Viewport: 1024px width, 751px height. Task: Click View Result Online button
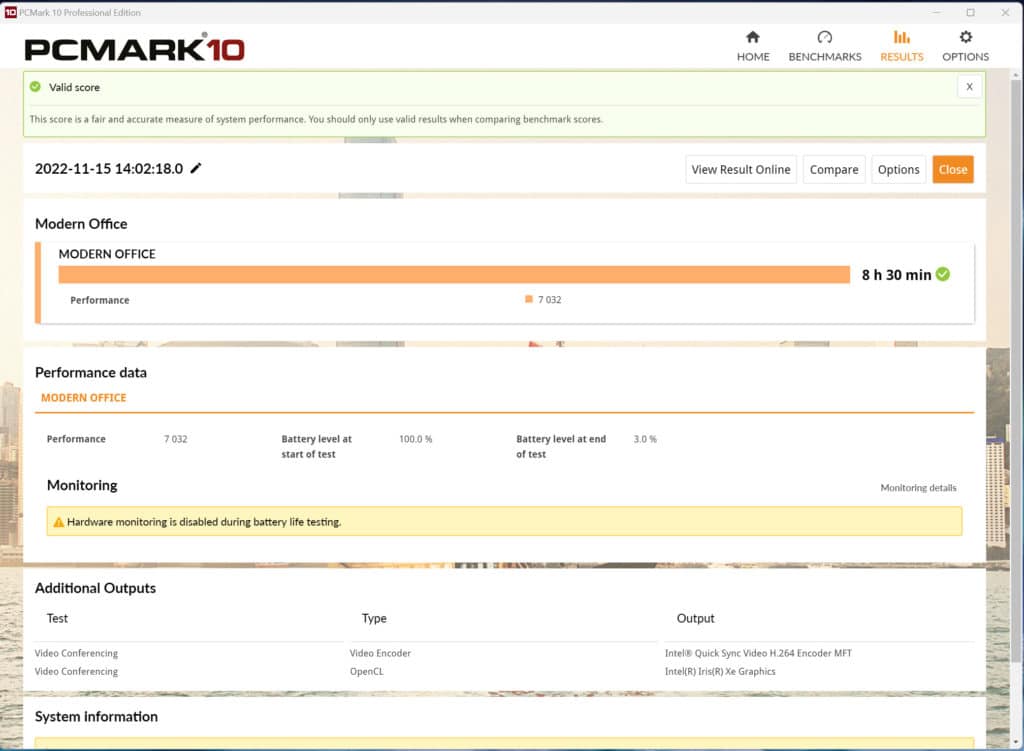741,170
